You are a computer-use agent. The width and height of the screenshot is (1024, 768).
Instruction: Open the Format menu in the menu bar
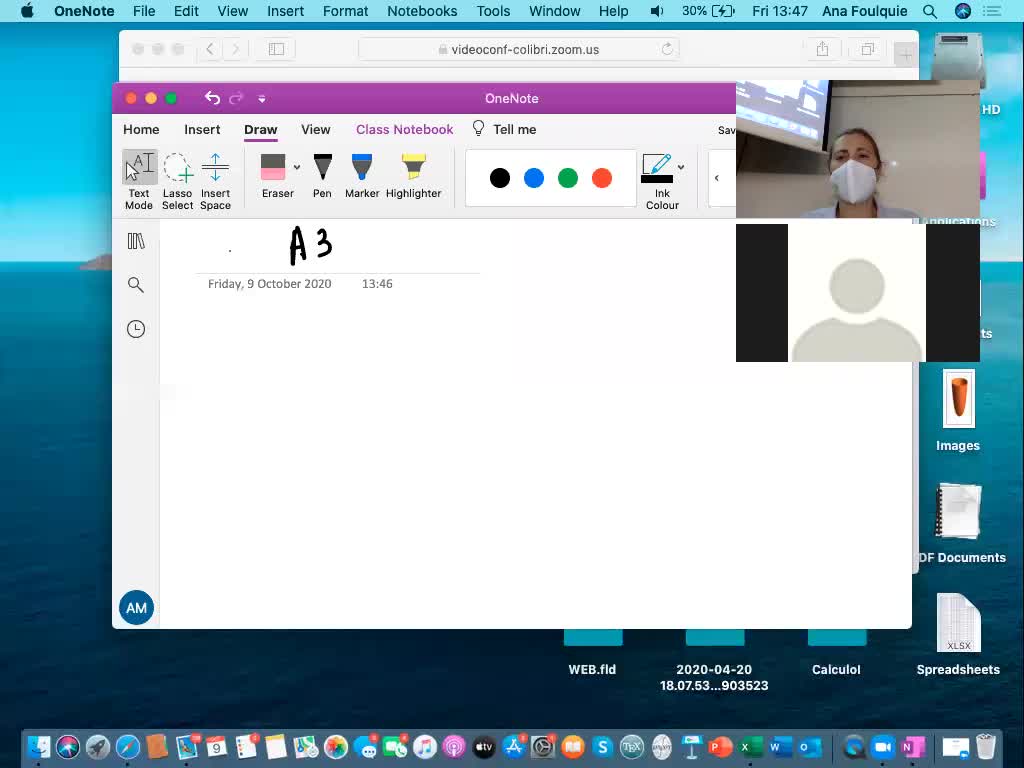pos(345,11)
